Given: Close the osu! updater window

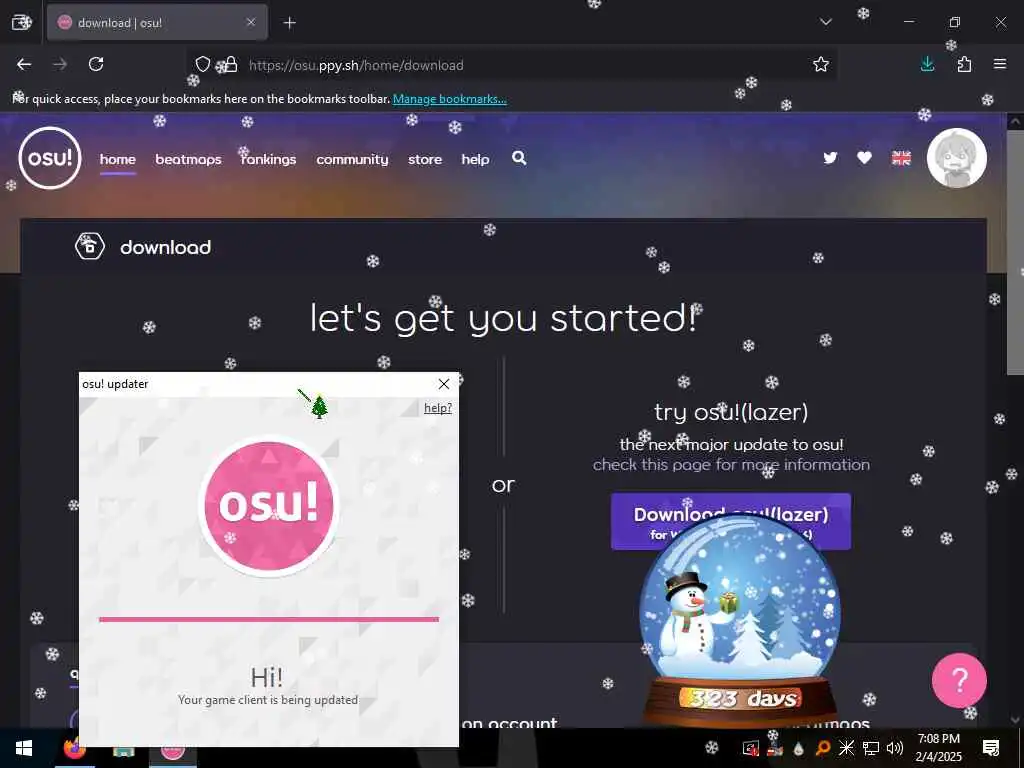Looking at the screenshot, I should coord(444,384).
